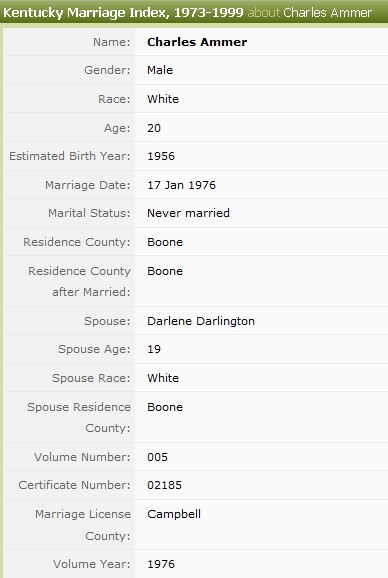Click Volume Number 005
The width and height of the screenshot is (388, 578).
tap(157, 457)
